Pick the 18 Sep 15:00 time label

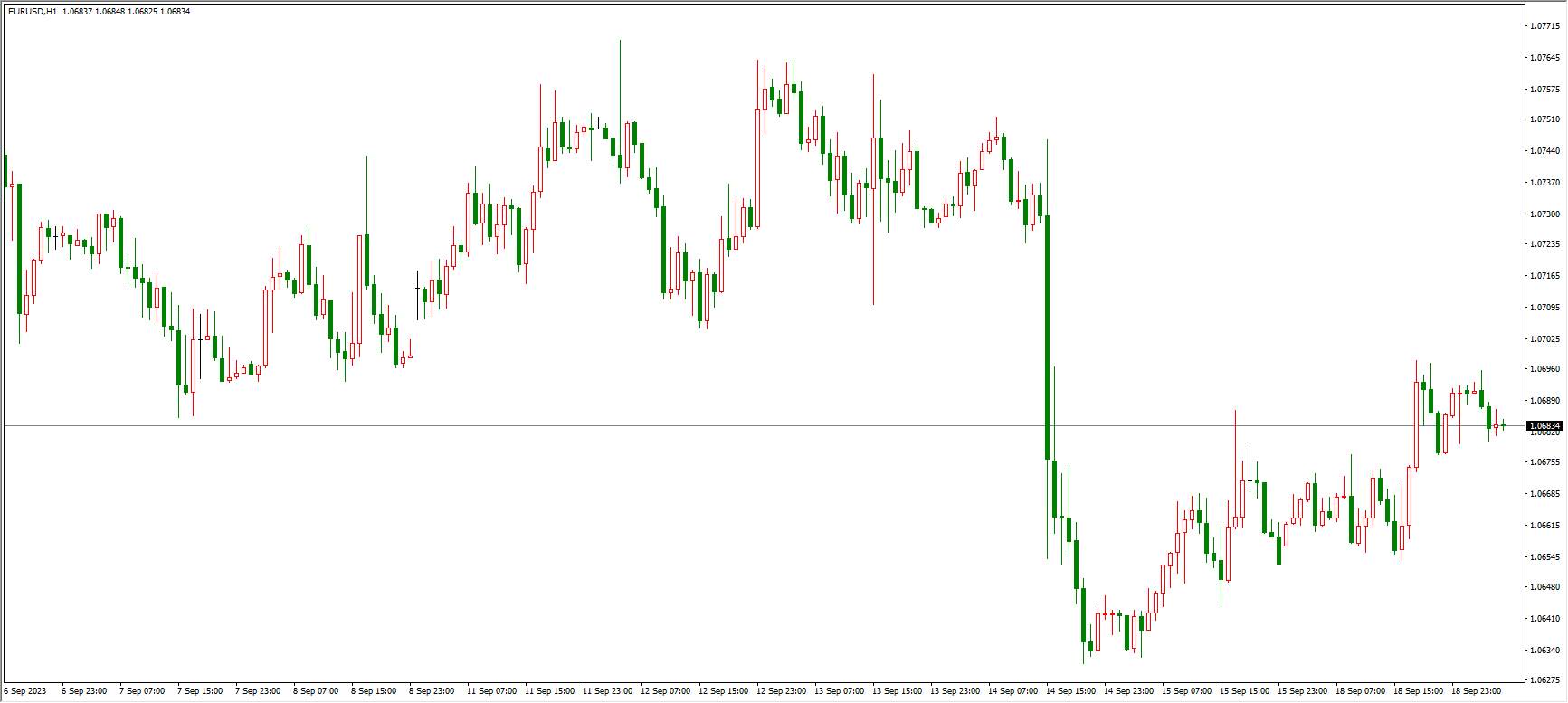1418,691
